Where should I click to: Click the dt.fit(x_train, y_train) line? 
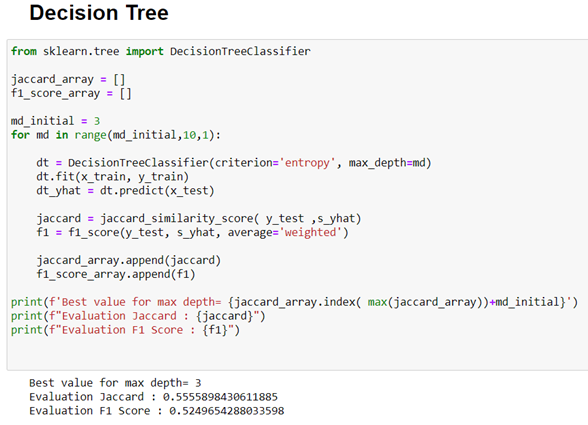tap(112, 177)
